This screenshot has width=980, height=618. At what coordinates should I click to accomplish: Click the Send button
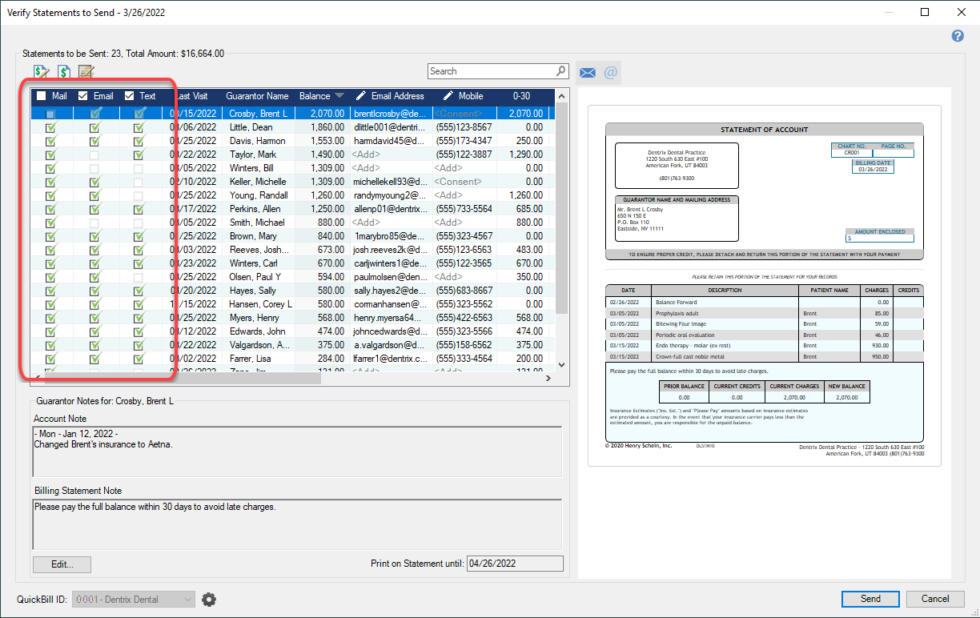[x=870, y=598]
